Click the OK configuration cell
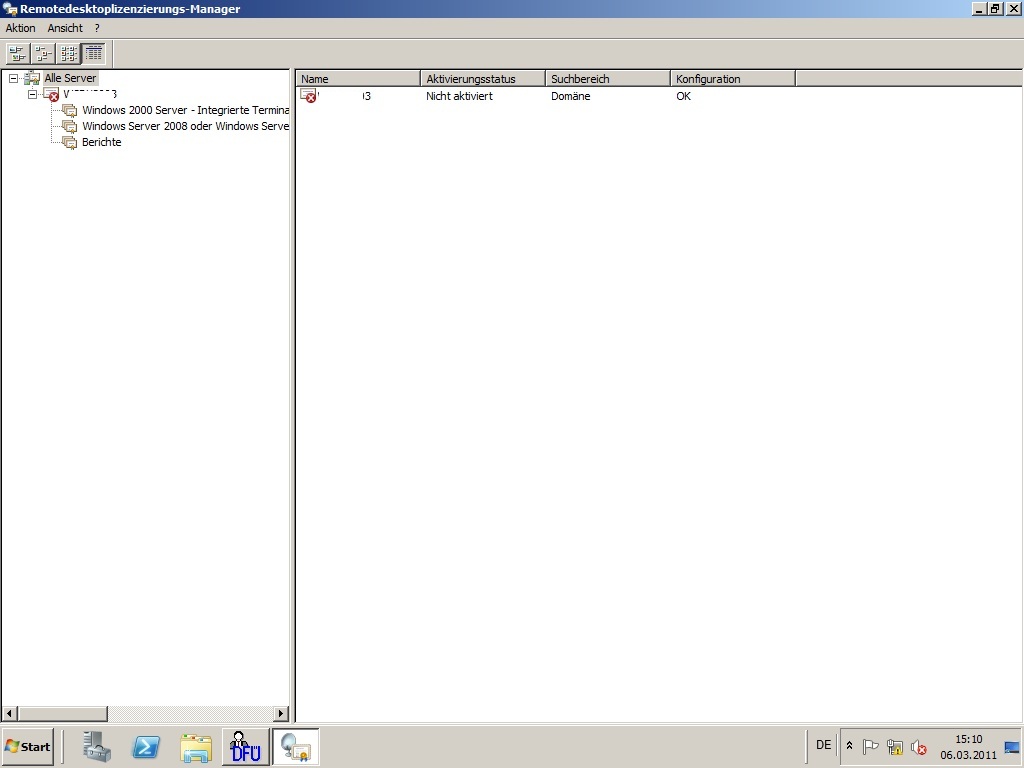Screen dimensions: 1024x768 [683, 96]
